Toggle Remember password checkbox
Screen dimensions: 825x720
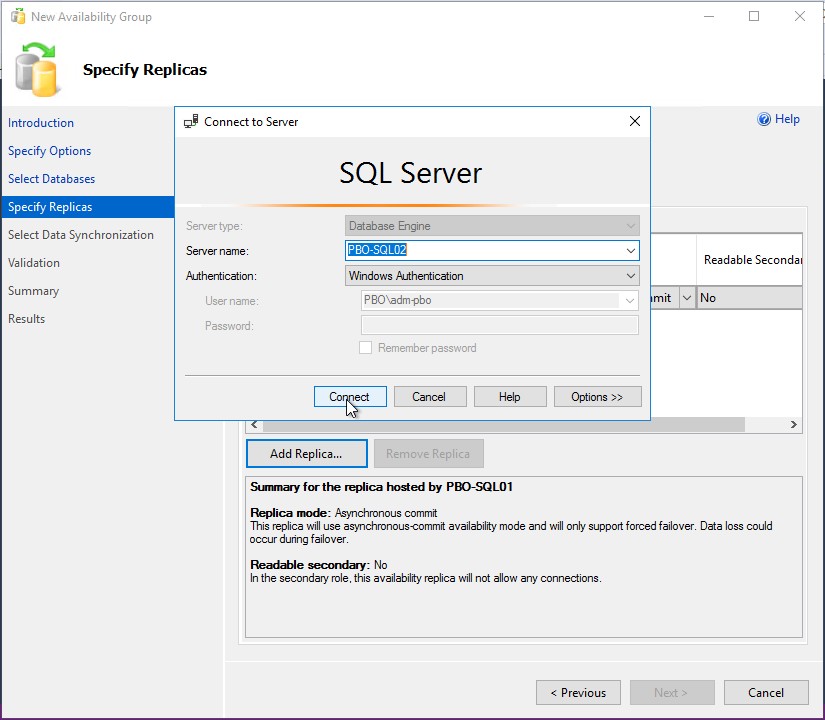point(365,348)
